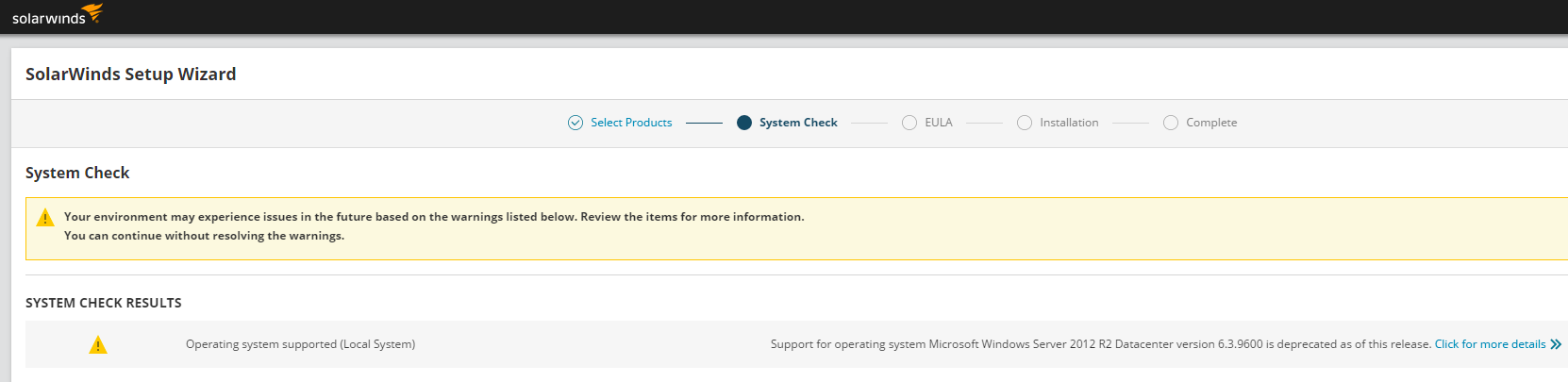Open the System Check step label

(798, 123)
